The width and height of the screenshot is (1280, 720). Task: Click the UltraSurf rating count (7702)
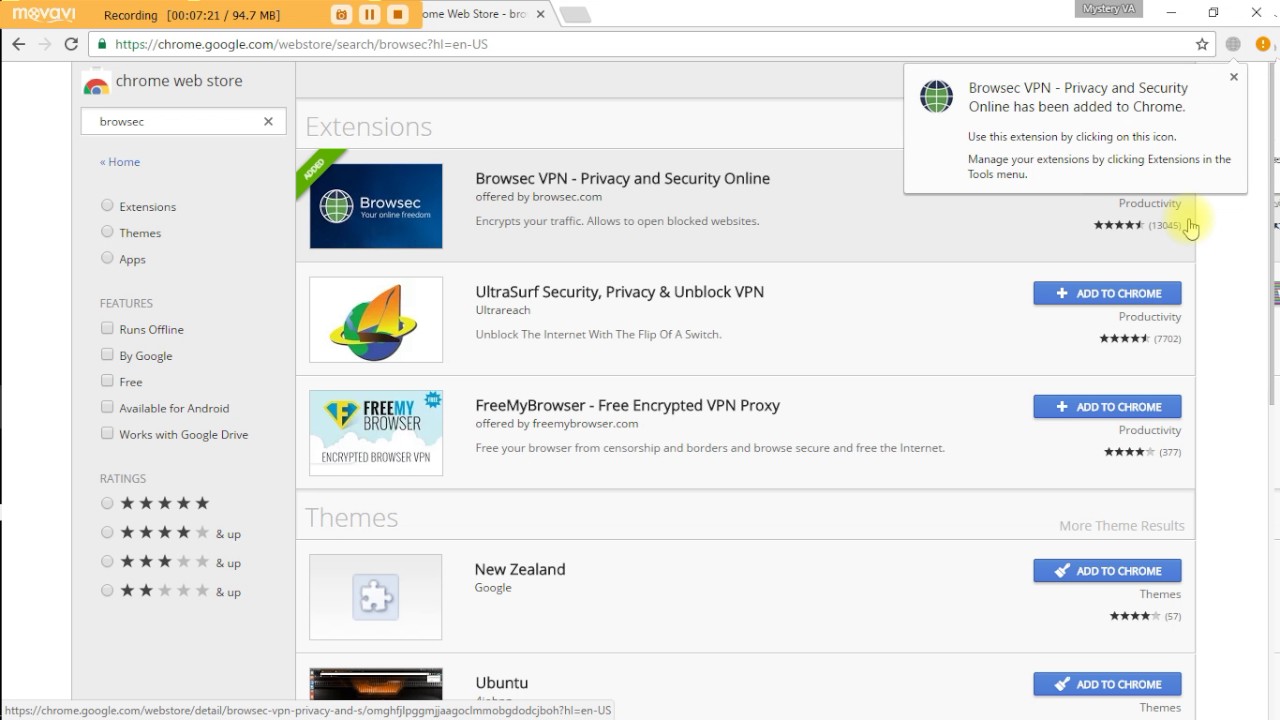(x=1167, y=339)
